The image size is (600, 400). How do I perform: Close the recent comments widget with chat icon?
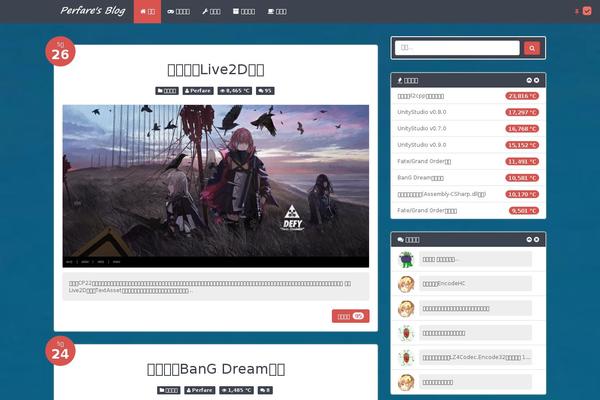pyautogui.click(x=536, y=240)
